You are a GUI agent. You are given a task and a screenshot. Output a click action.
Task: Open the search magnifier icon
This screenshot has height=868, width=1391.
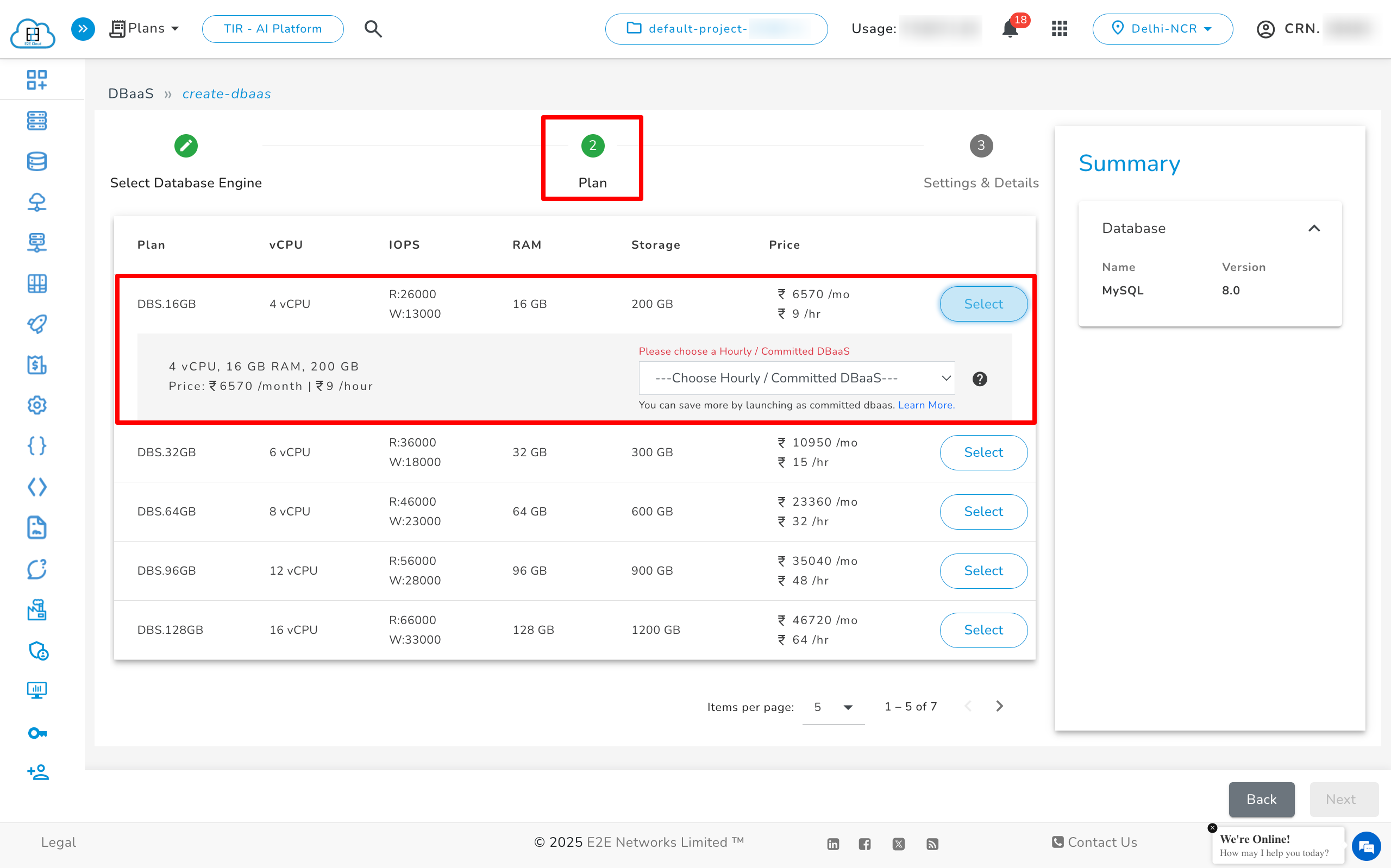pos(373,29)
